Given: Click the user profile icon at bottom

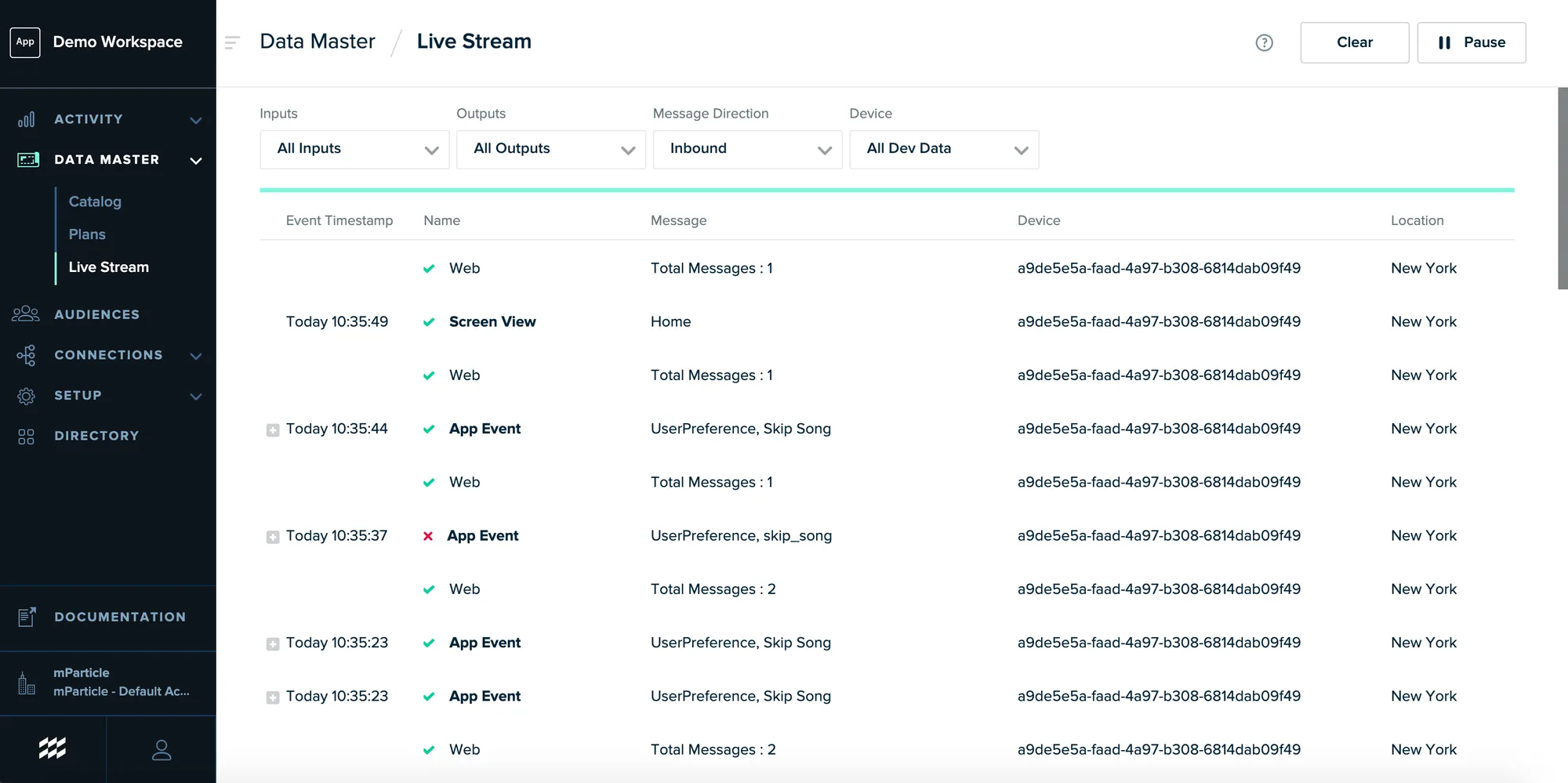Looking at the screenshot, I should [x=162, y=749].
